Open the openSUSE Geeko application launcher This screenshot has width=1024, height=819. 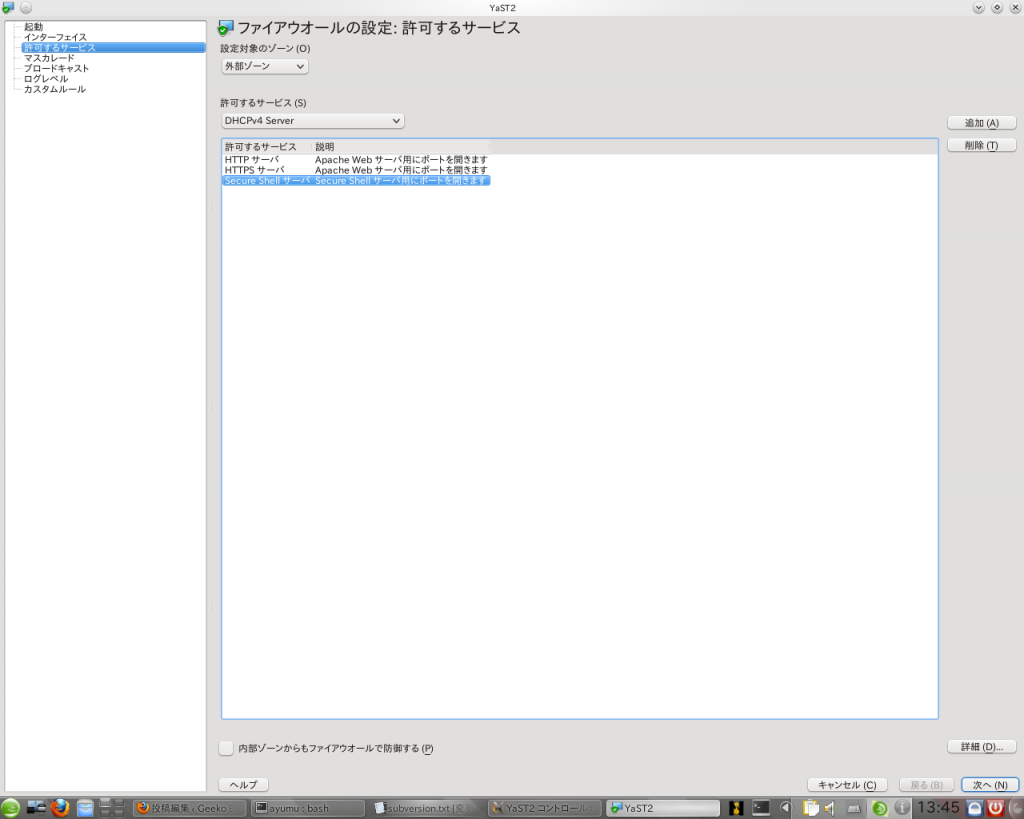10,806
